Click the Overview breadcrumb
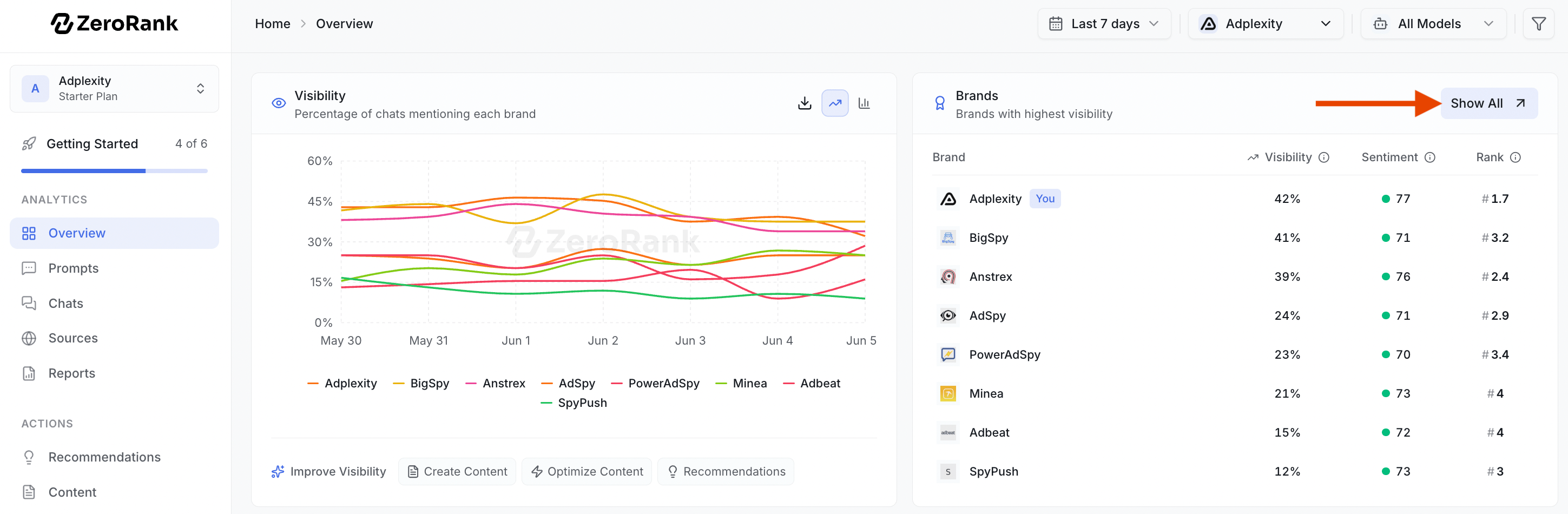Image resolution: width=1568 pixels, height=514 pixels. pos(345,24)
